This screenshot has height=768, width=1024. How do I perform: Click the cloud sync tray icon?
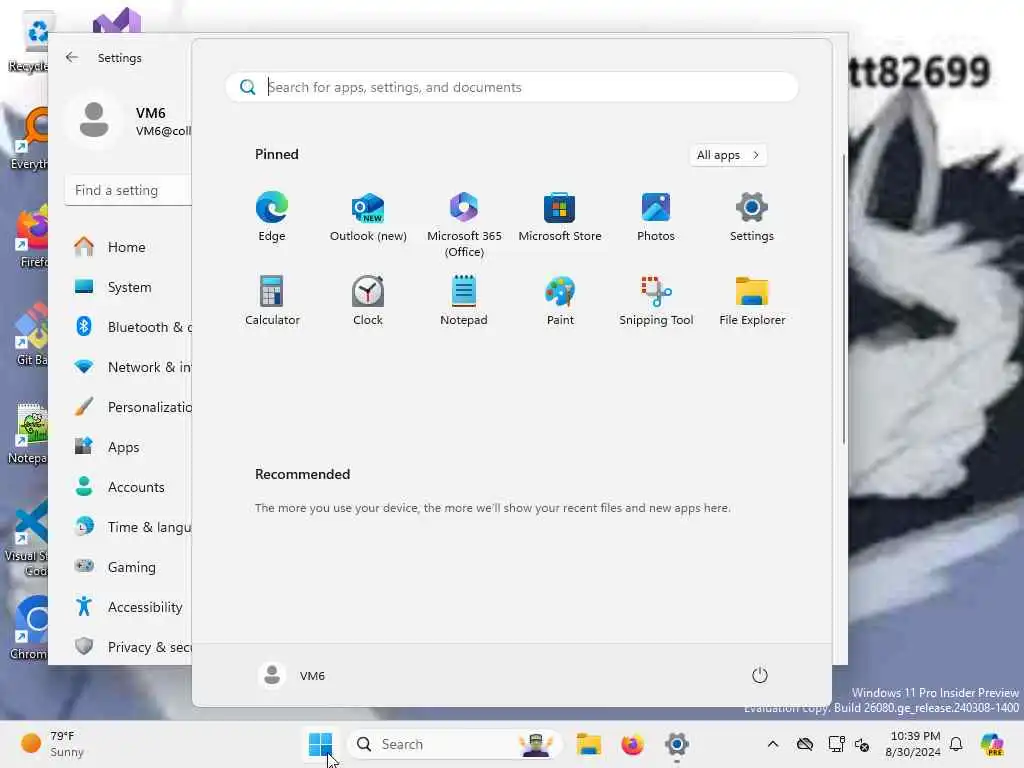click(805, 744)
